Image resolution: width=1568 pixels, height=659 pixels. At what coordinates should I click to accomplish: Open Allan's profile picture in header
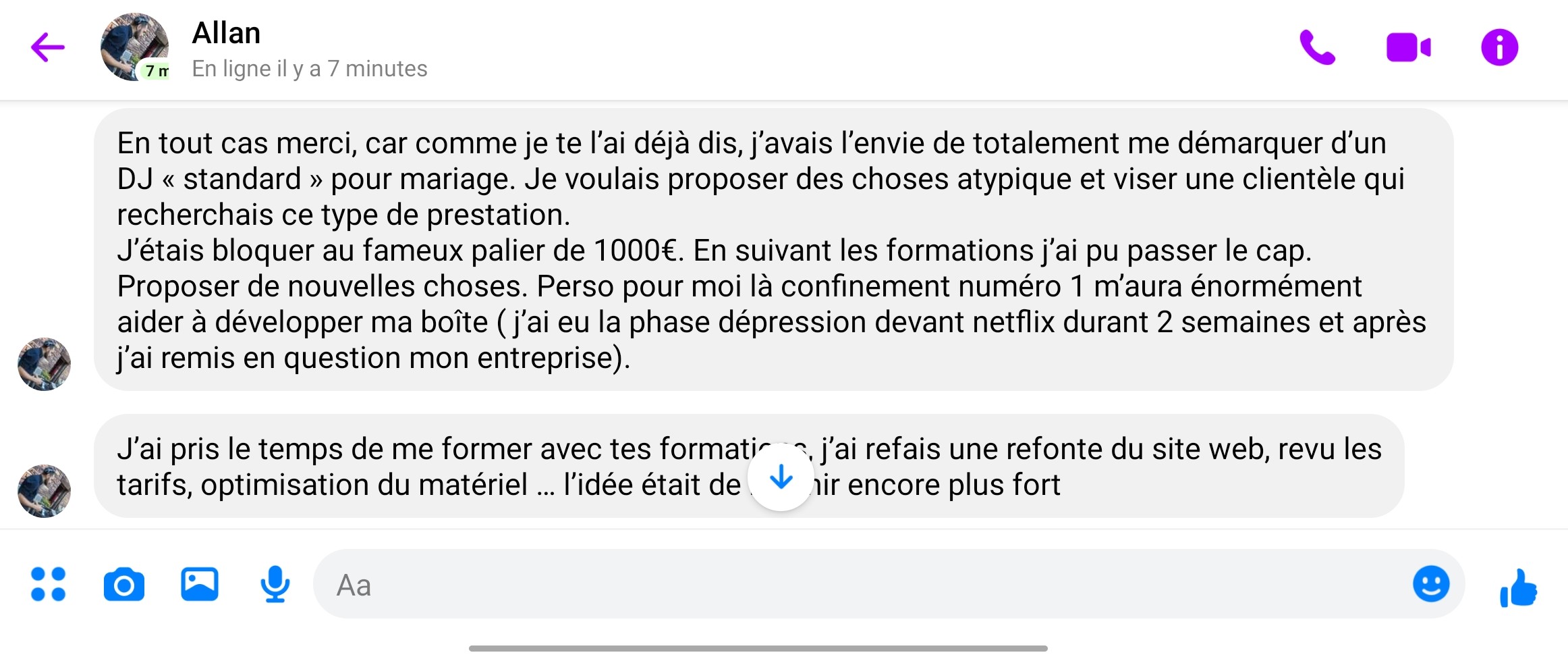[134, 47]
